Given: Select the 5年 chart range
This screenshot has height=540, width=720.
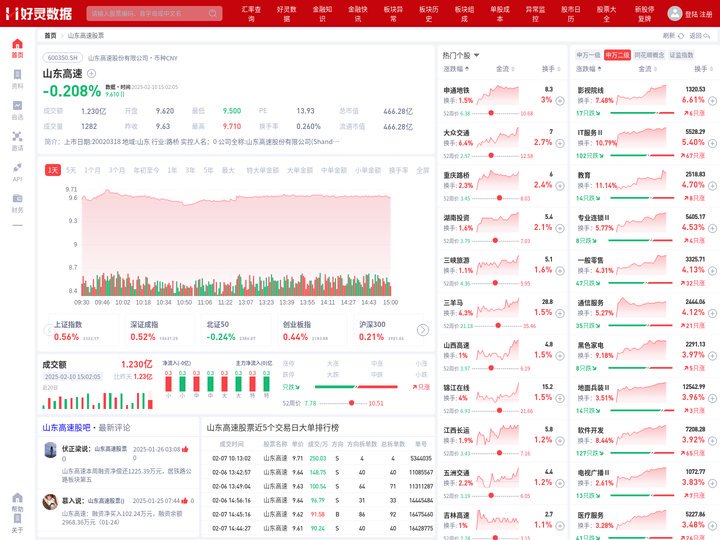Looking at the screenshot, I should (208, 170).
